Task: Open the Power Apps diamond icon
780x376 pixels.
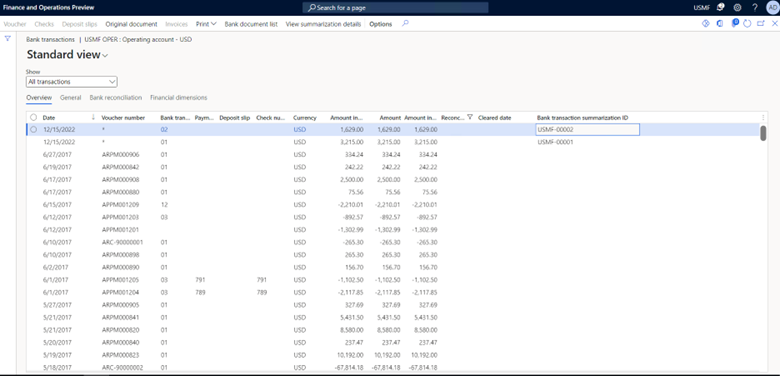Action: click(x=705, y=23)
